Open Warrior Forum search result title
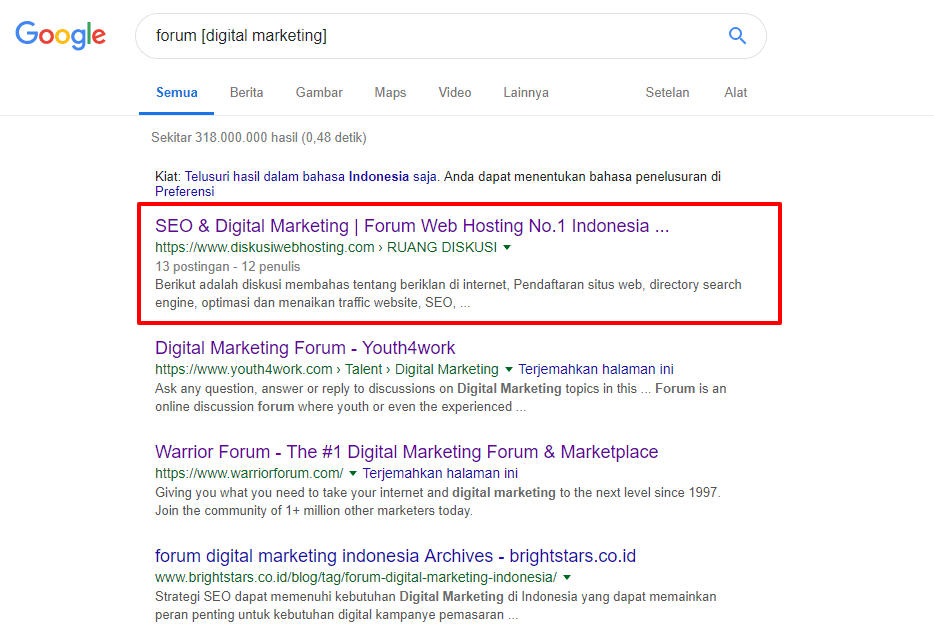This screenshot has width=934, height=641. pyautogui.click(x=406, y=452)
